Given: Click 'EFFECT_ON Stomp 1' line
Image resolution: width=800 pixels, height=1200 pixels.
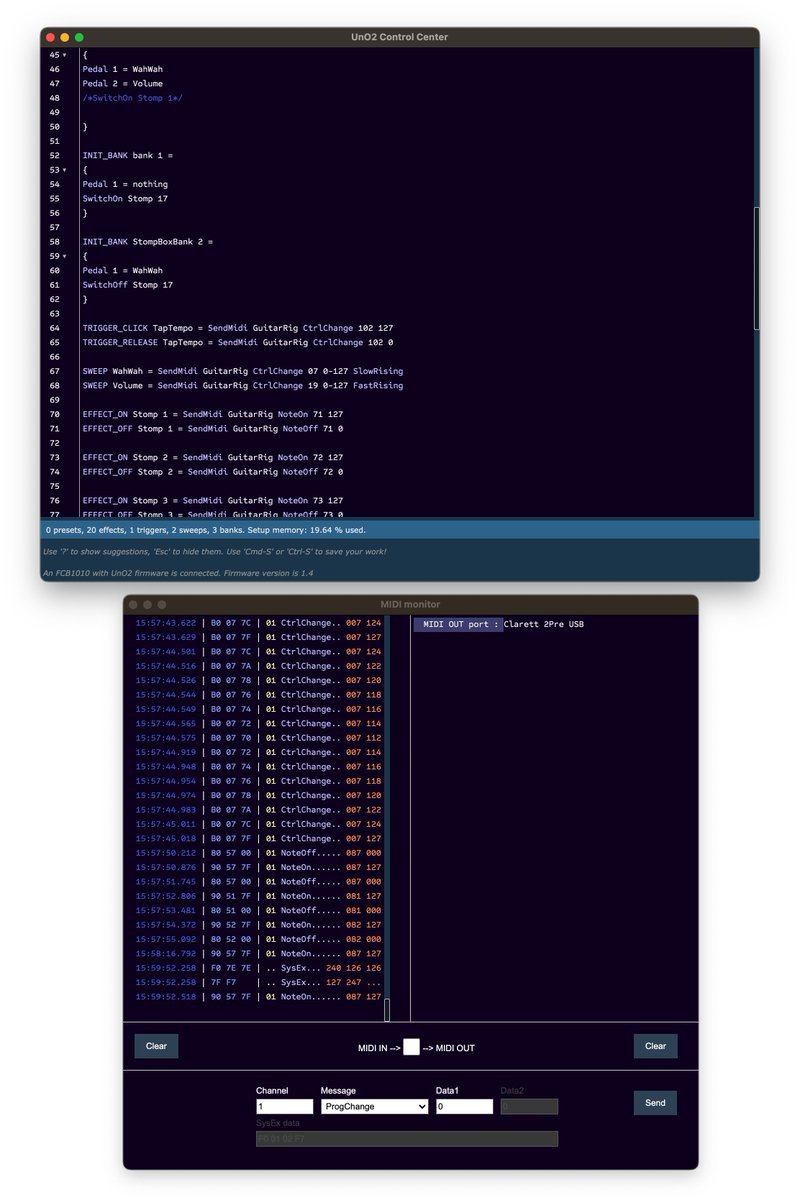Looking at the screenshot, I should click(213, 414).
